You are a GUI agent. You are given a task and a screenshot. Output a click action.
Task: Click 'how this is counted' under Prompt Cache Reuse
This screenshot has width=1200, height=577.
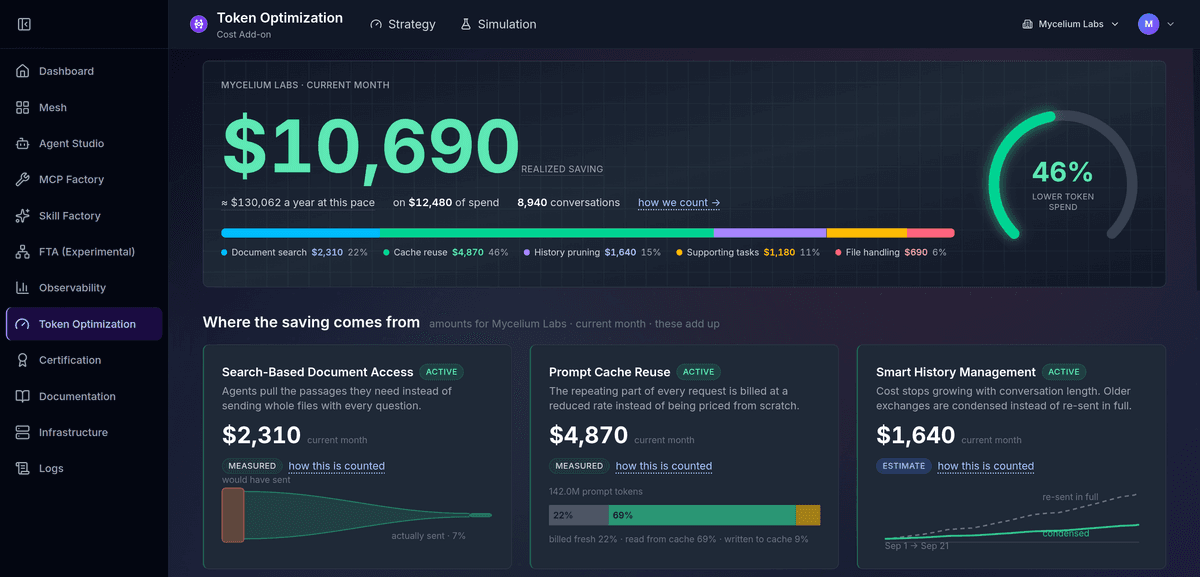click(664, 466)
